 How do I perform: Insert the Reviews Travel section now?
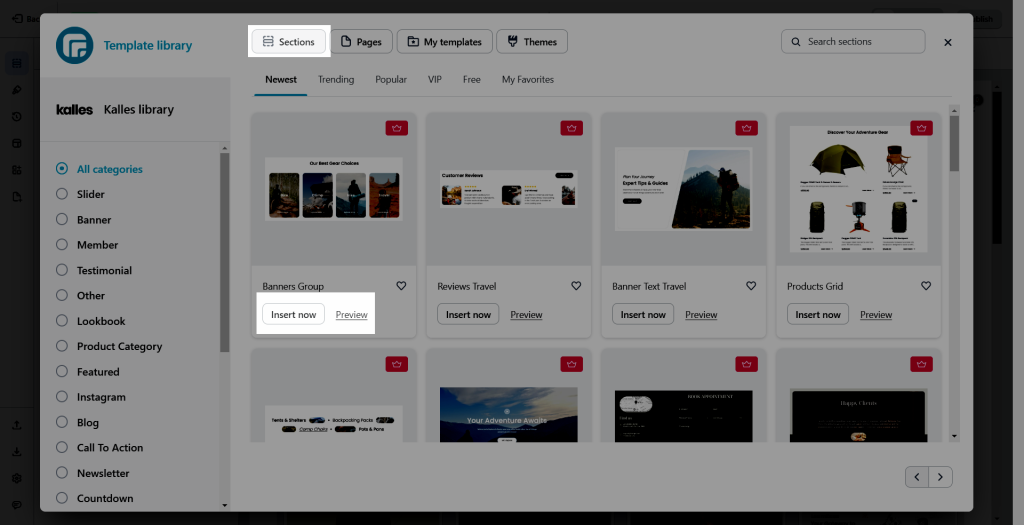tap(468, 314)
